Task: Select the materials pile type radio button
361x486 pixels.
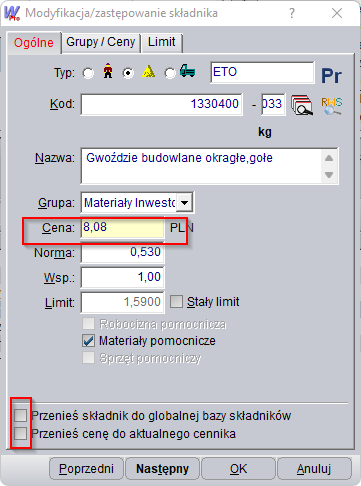Action: pyautogui.click(x=128, y=73)
